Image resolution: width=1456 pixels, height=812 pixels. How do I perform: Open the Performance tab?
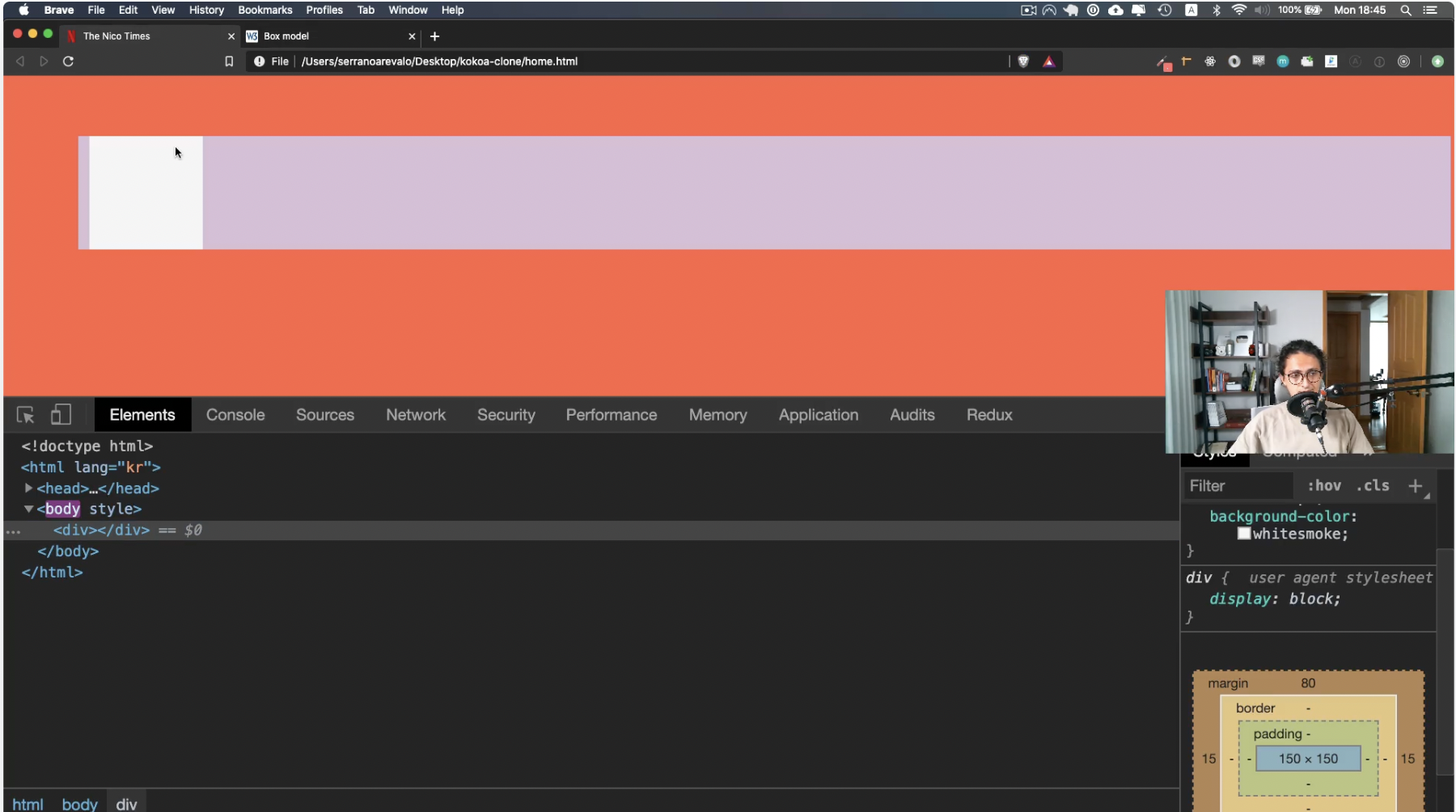pos(612,415)
